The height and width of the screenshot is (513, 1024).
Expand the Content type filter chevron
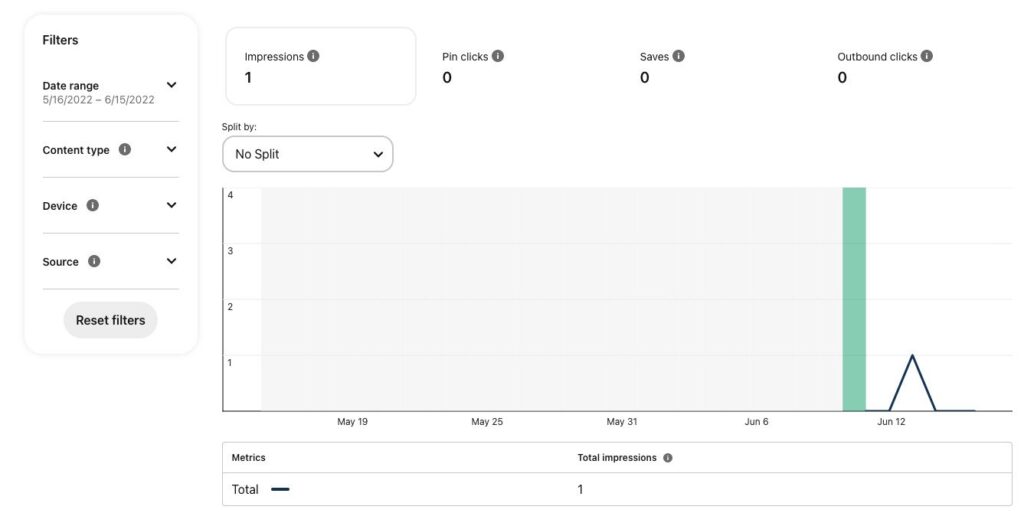coord(171,150)
